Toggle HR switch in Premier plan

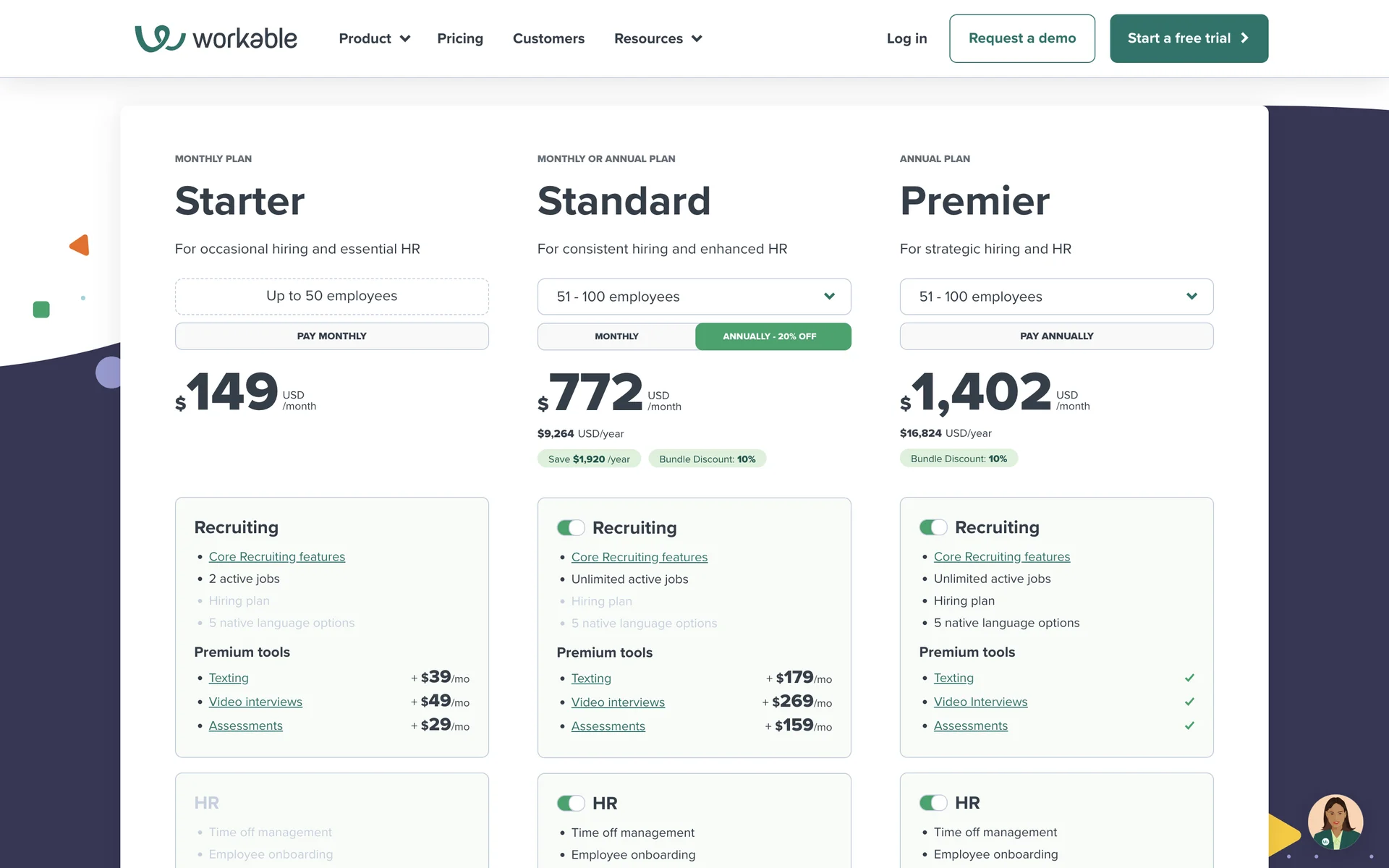point(933,803)
